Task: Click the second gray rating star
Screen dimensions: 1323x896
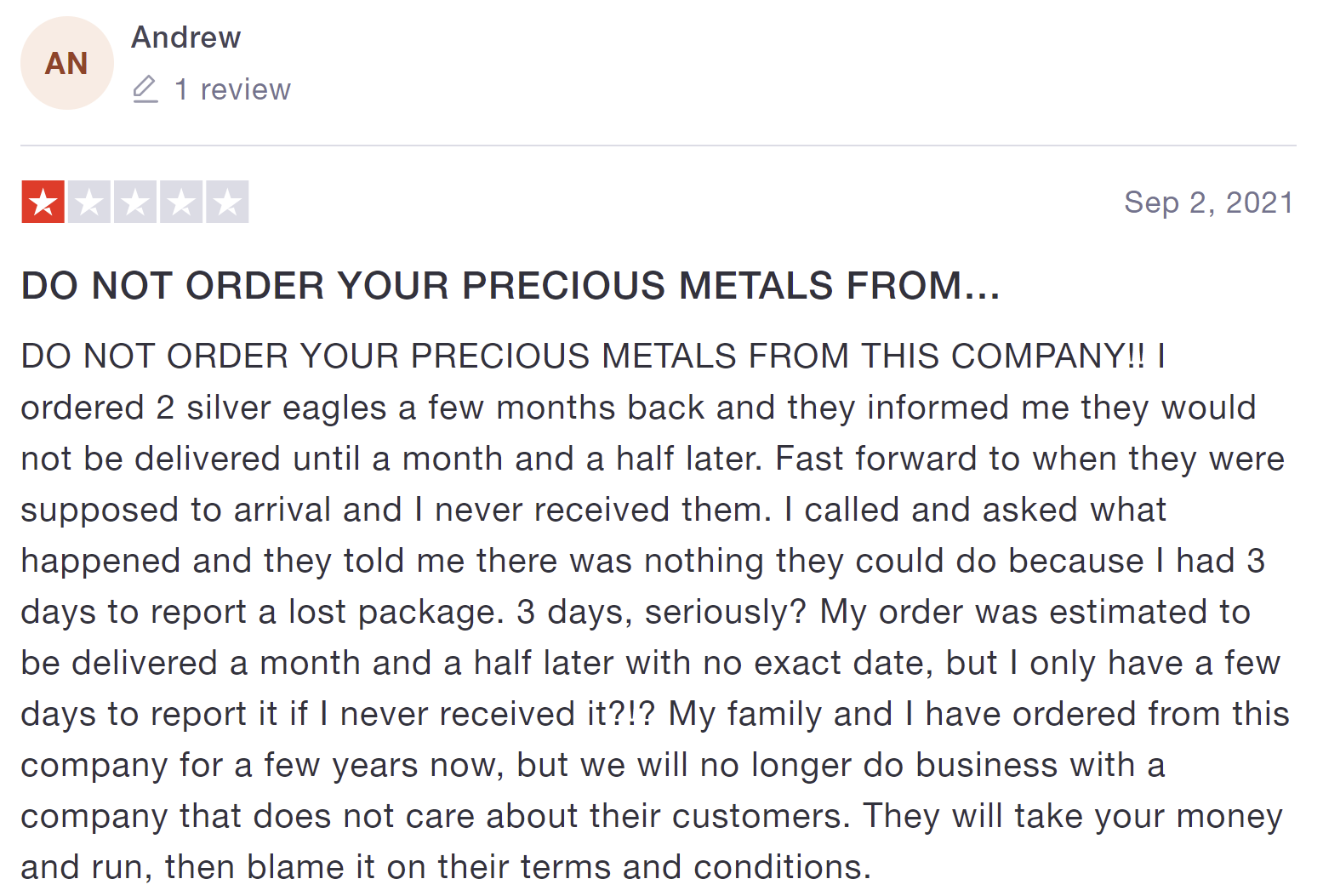Action: coord(89,202)
